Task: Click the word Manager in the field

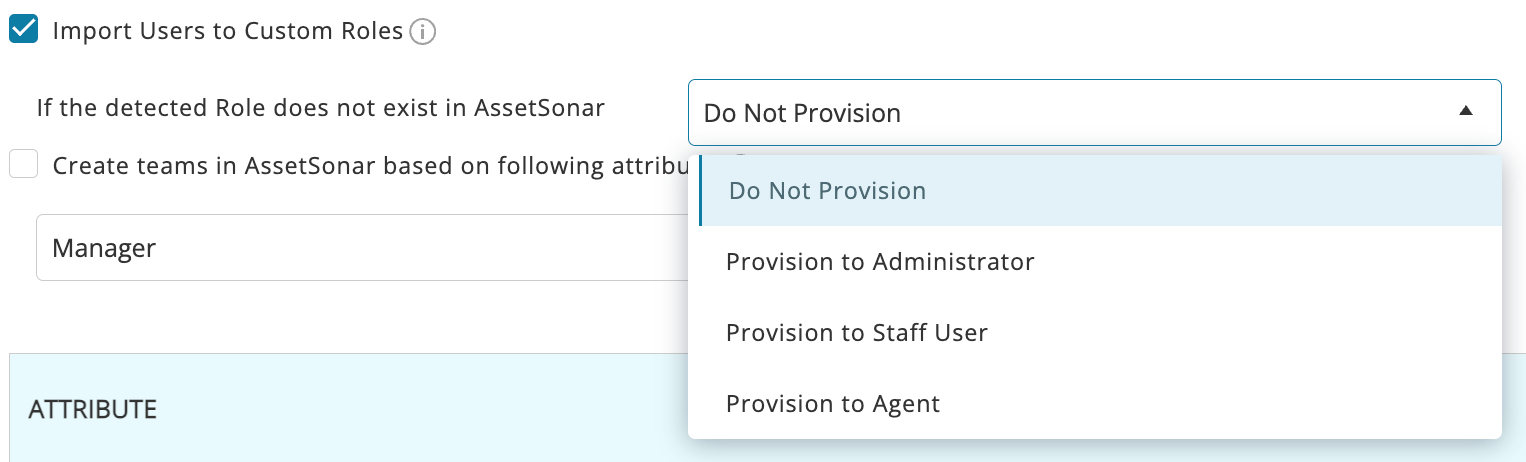Action: coord(104,248)
